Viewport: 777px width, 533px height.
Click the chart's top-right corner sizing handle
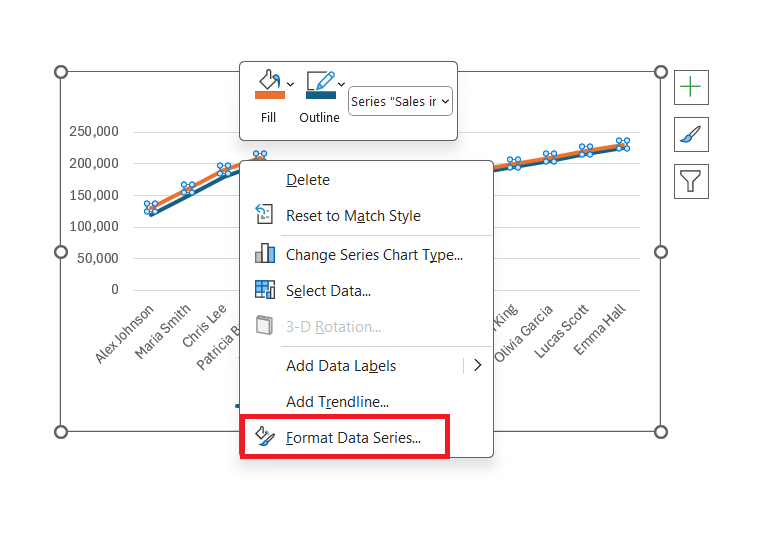(x=661, y=72)
